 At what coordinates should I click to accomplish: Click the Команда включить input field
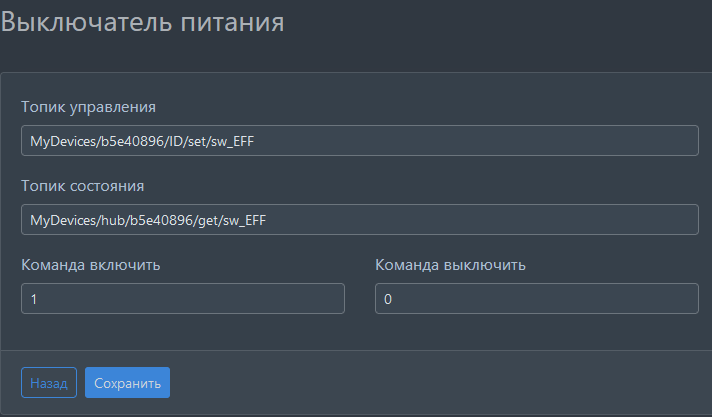[182, 299]
